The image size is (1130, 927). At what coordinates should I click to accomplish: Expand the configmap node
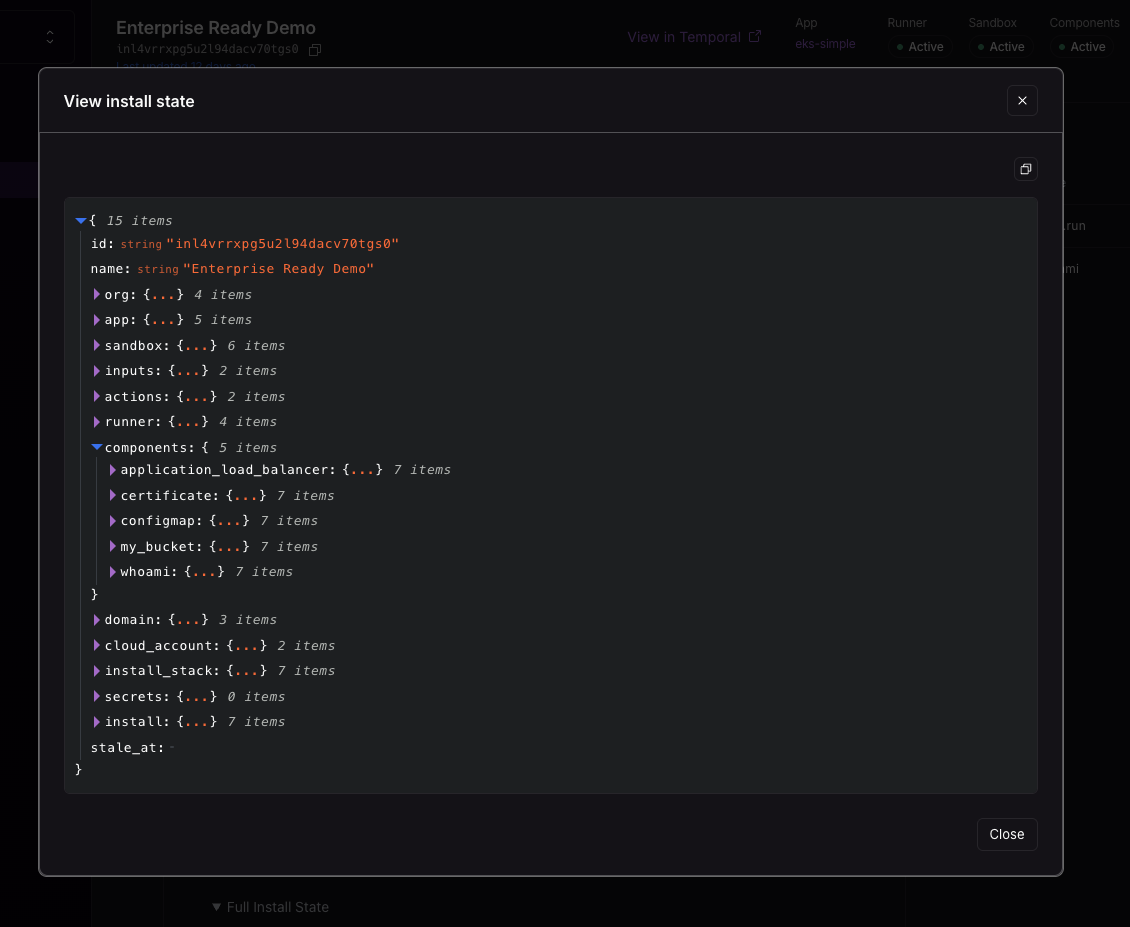112,520
